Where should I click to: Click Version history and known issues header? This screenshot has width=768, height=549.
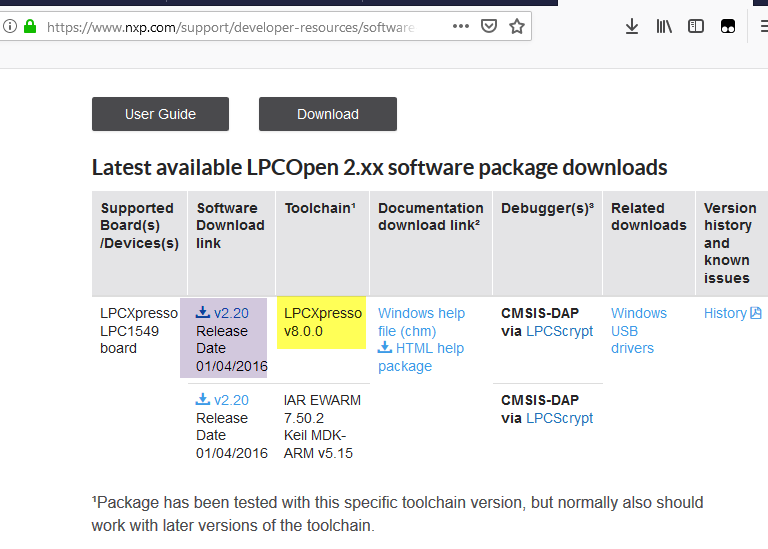732,243
